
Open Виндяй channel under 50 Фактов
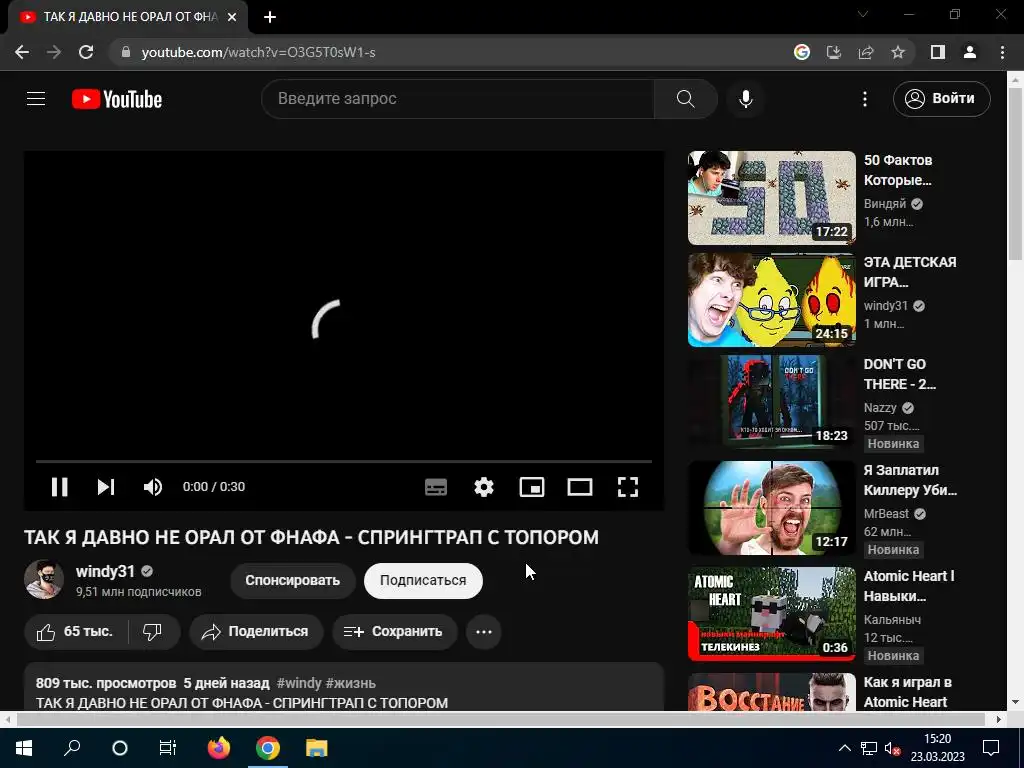[885, 204]
